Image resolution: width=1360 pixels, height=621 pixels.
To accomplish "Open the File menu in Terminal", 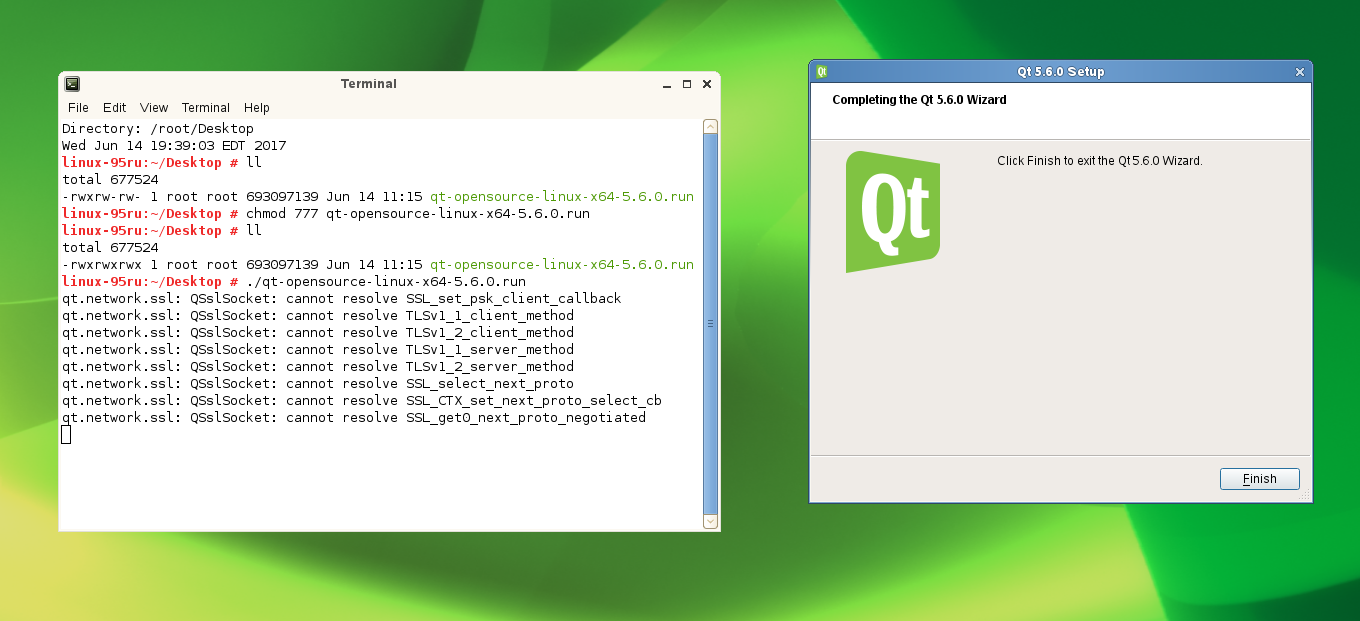I will pos(78,108).
